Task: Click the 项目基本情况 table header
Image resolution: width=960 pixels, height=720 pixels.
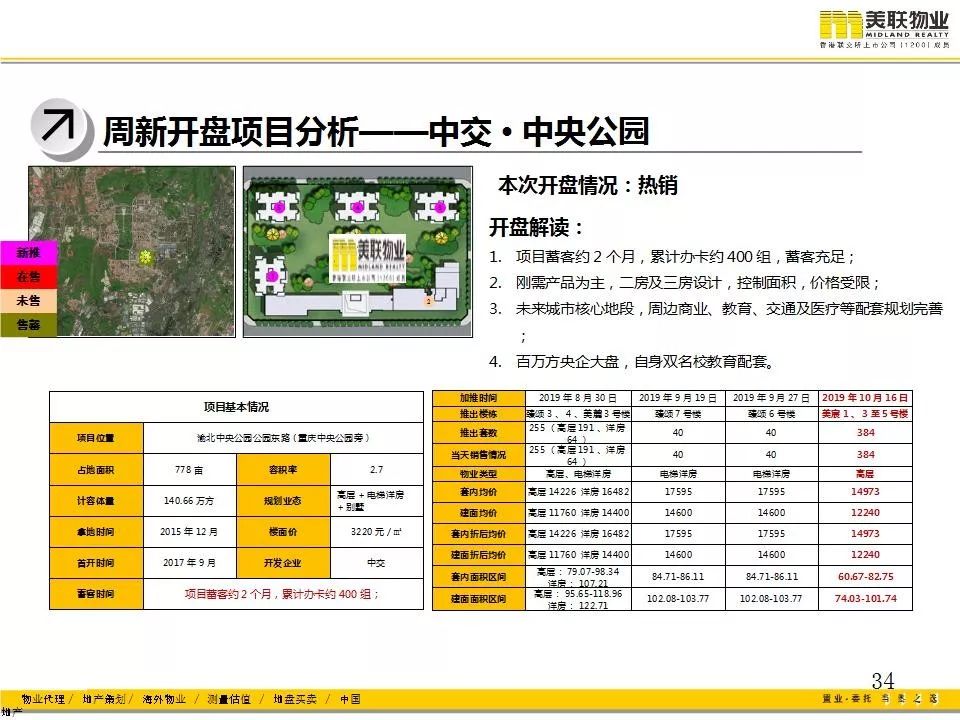Action: click(236, 407)
